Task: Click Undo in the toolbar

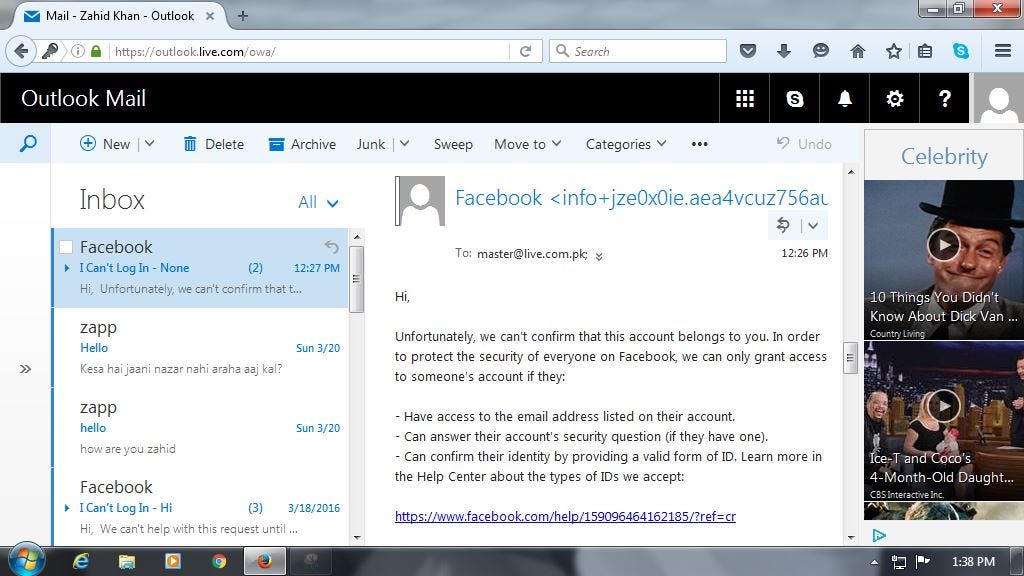Action: 803,144
